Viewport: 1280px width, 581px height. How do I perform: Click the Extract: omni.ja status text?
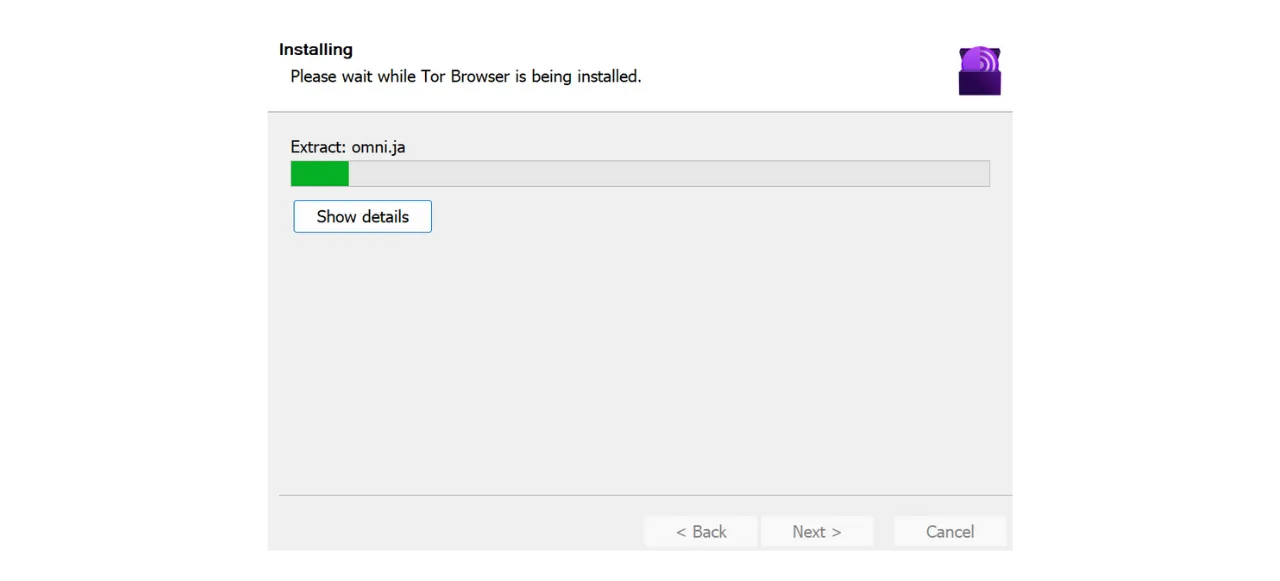click(x=347, y=147)
